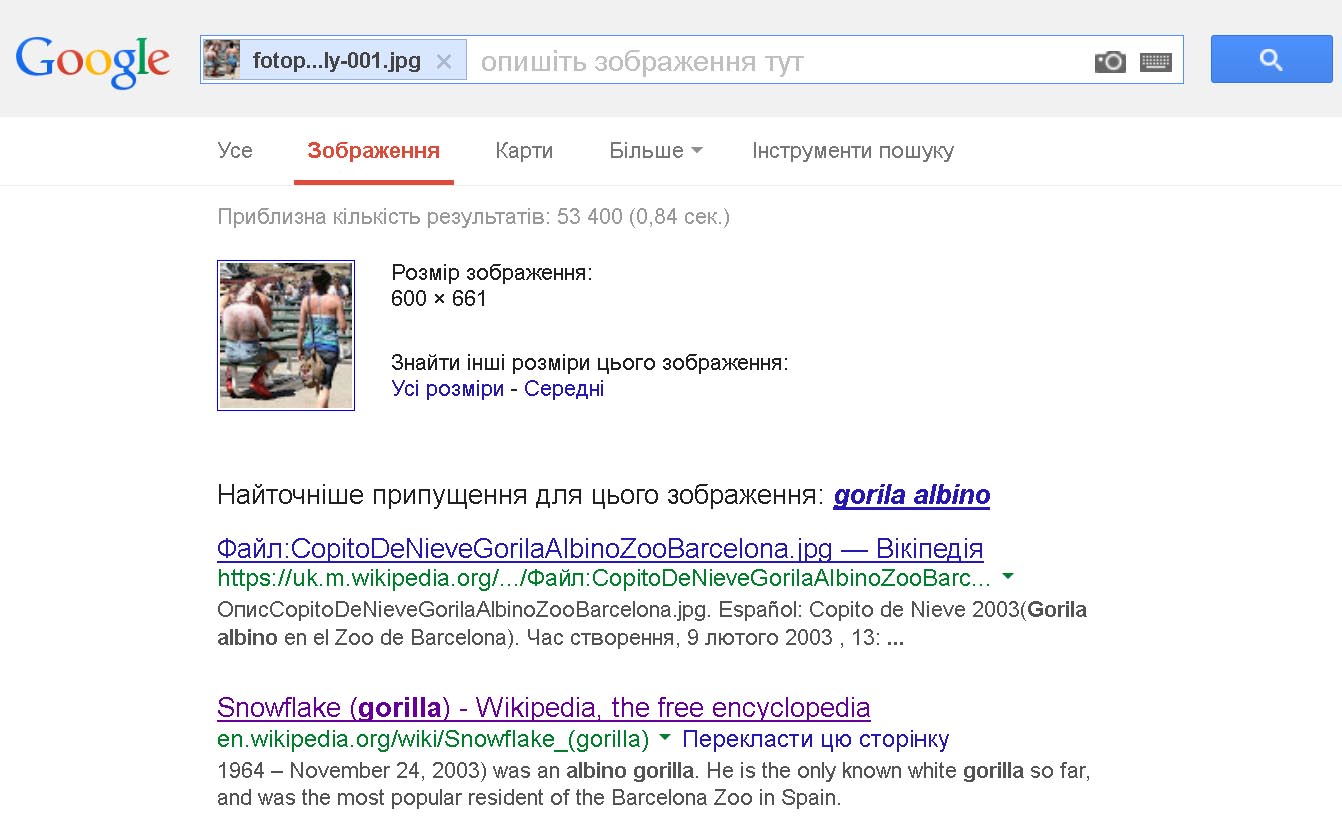Click the blue magnifier search button
The image size is (1342, 839).
(1271, 60)
